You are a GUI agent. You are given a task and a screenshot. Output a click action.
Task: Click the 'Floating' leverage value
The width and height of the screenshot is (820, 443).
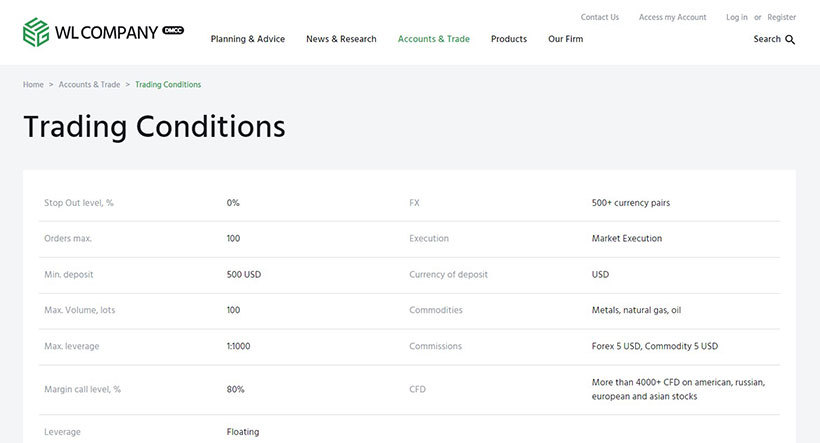click(x=243, y=432)
